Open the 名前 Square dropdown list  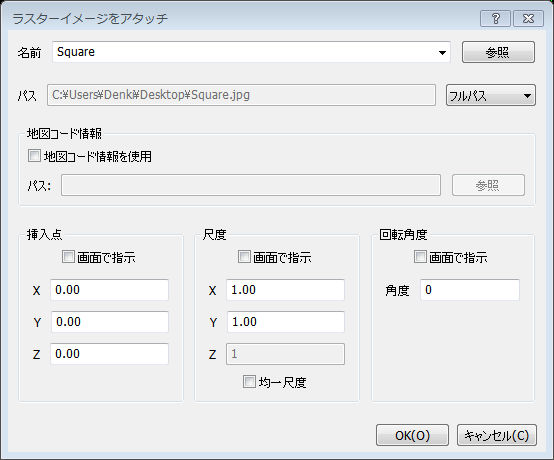(x=442, y=52)
